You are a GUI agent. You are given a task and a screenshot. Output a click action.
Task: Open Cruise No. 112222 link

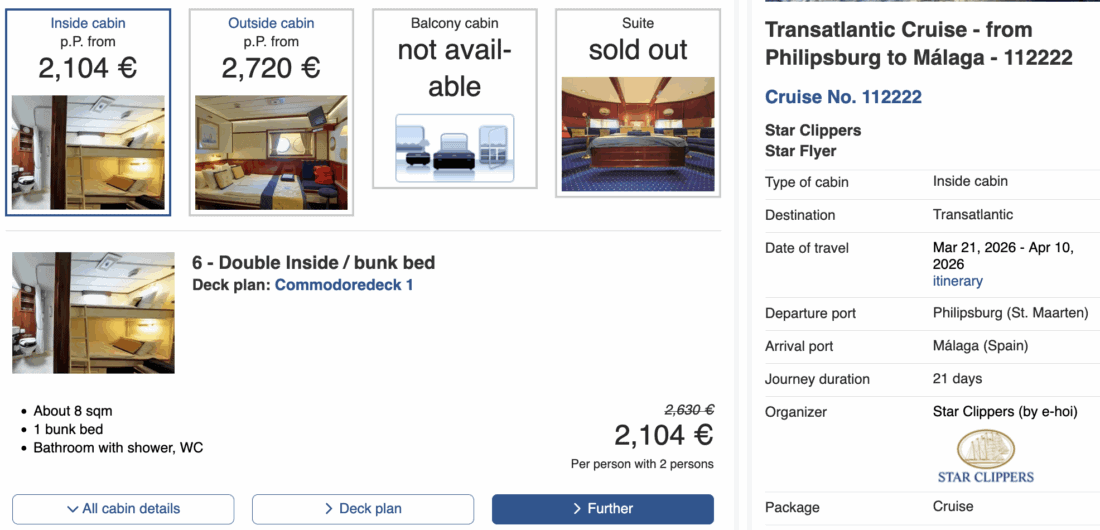click(x=843, y=97)
